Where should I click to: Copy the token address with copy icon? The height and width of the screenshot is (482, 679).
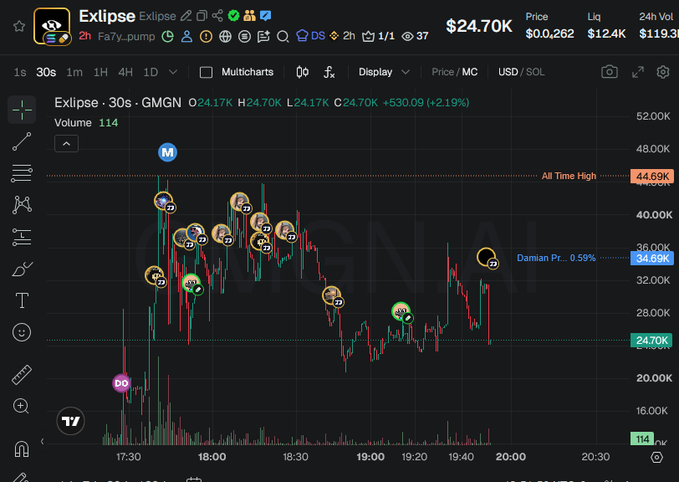click(202, 16)
